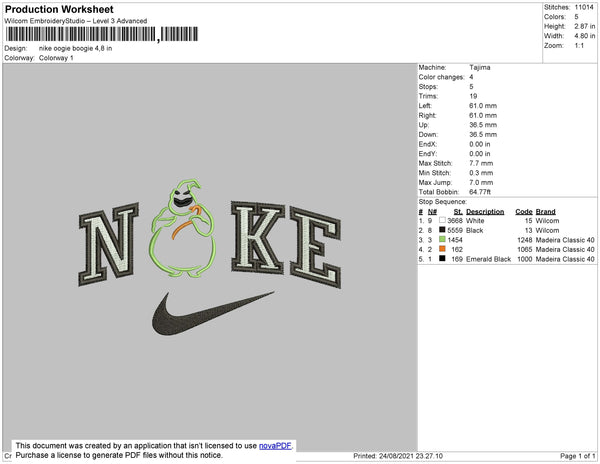Open the novaPDF link
This screenshot has width=600, height=464.
click(x=275, y=446)
